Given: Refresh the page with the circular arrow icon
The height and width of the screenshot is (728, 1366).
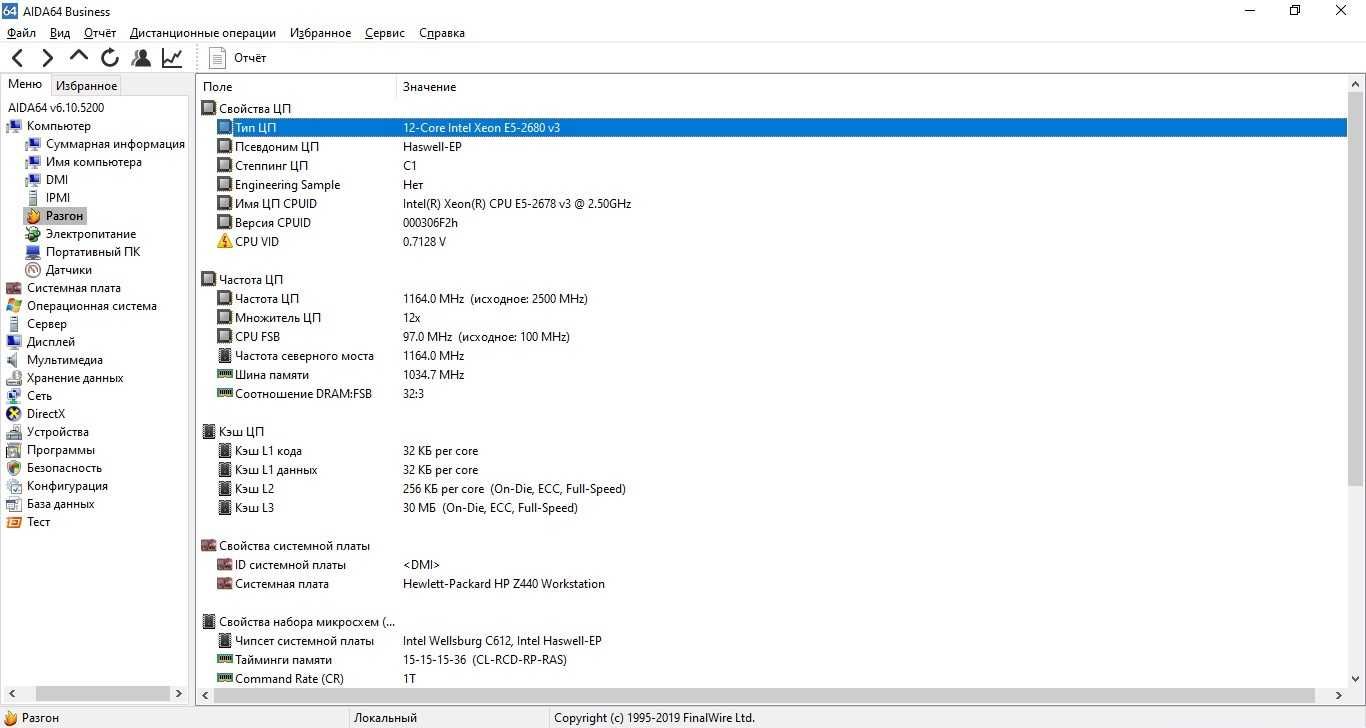Looking at the screenshot, I should tap(110, 58).
